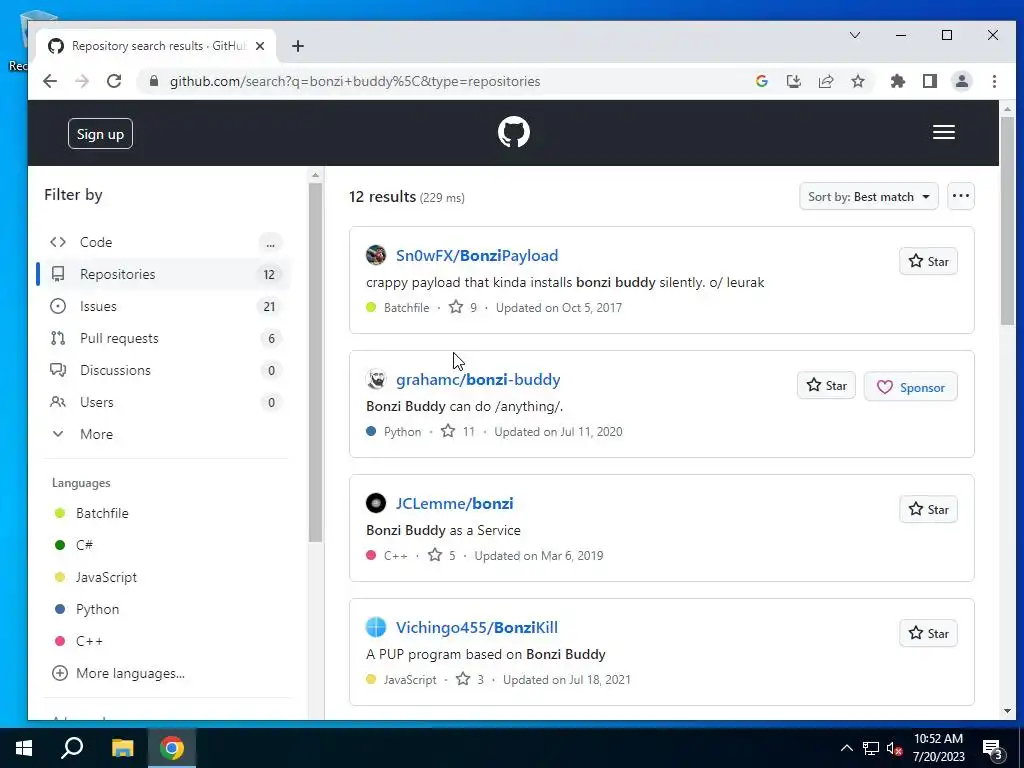Click the GitHub Octocat logo in header
This screenshot has height=768, width=1024.
(x=513, y=133)
